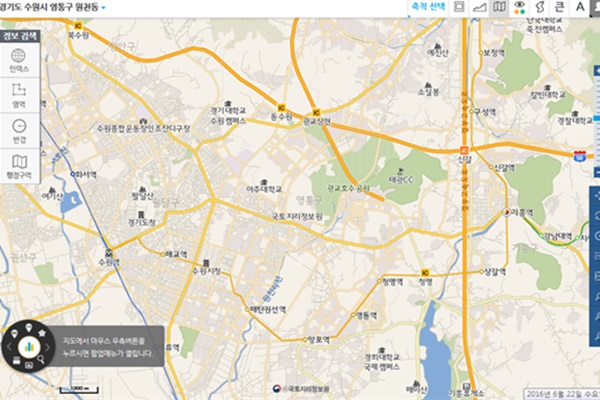
Task: Move the blue zoom slider handle
Action: pos(597,118)
